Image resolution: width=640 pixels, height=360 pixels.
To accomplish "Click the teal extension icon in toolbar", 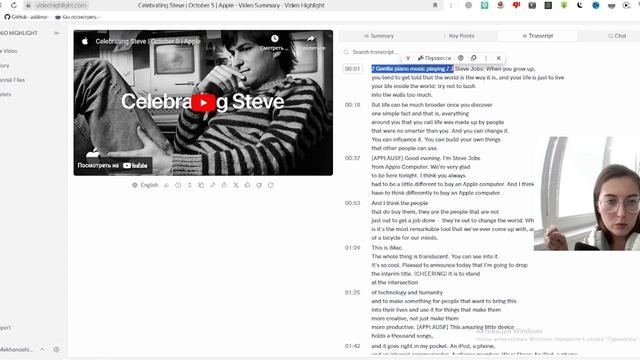I will click(484, 5).
